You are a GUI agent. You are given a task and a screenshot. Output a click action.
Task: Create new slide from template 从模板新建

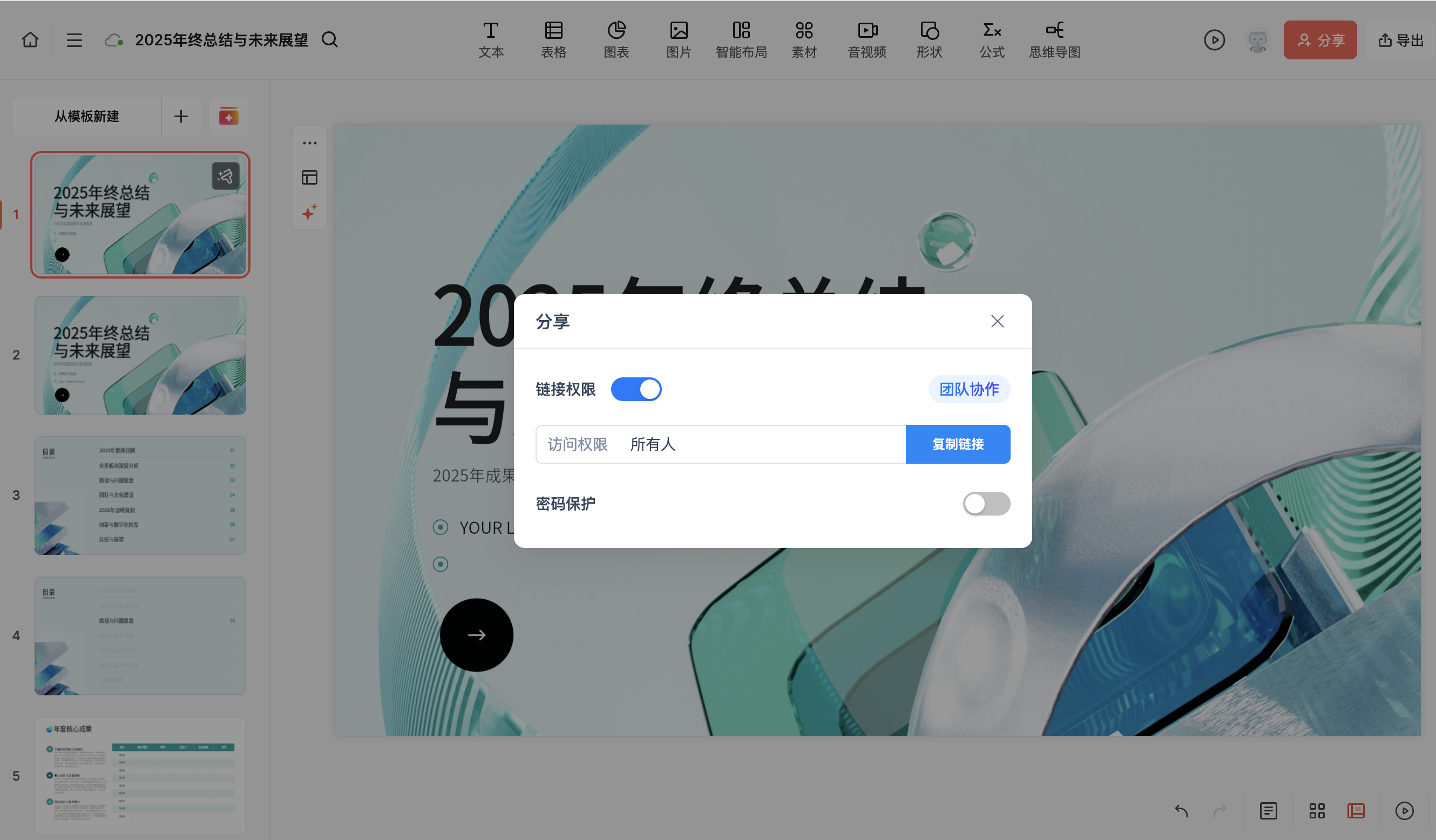coord(86,116)
